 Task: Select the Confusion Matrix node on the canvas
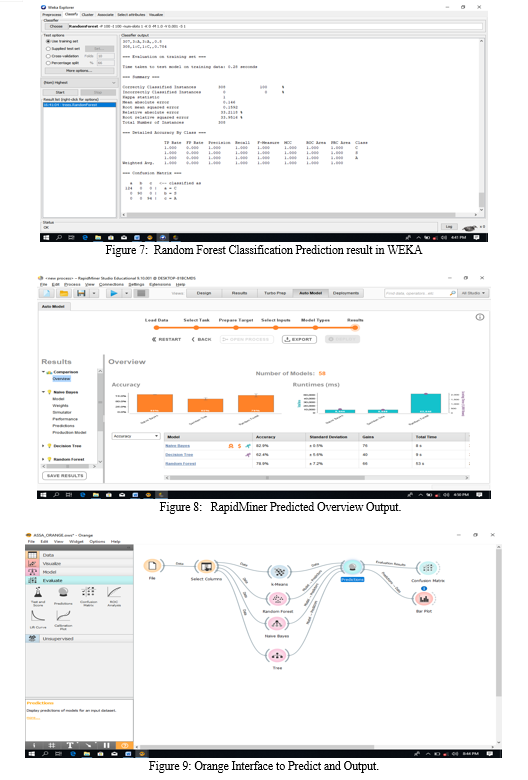[427, 568]
